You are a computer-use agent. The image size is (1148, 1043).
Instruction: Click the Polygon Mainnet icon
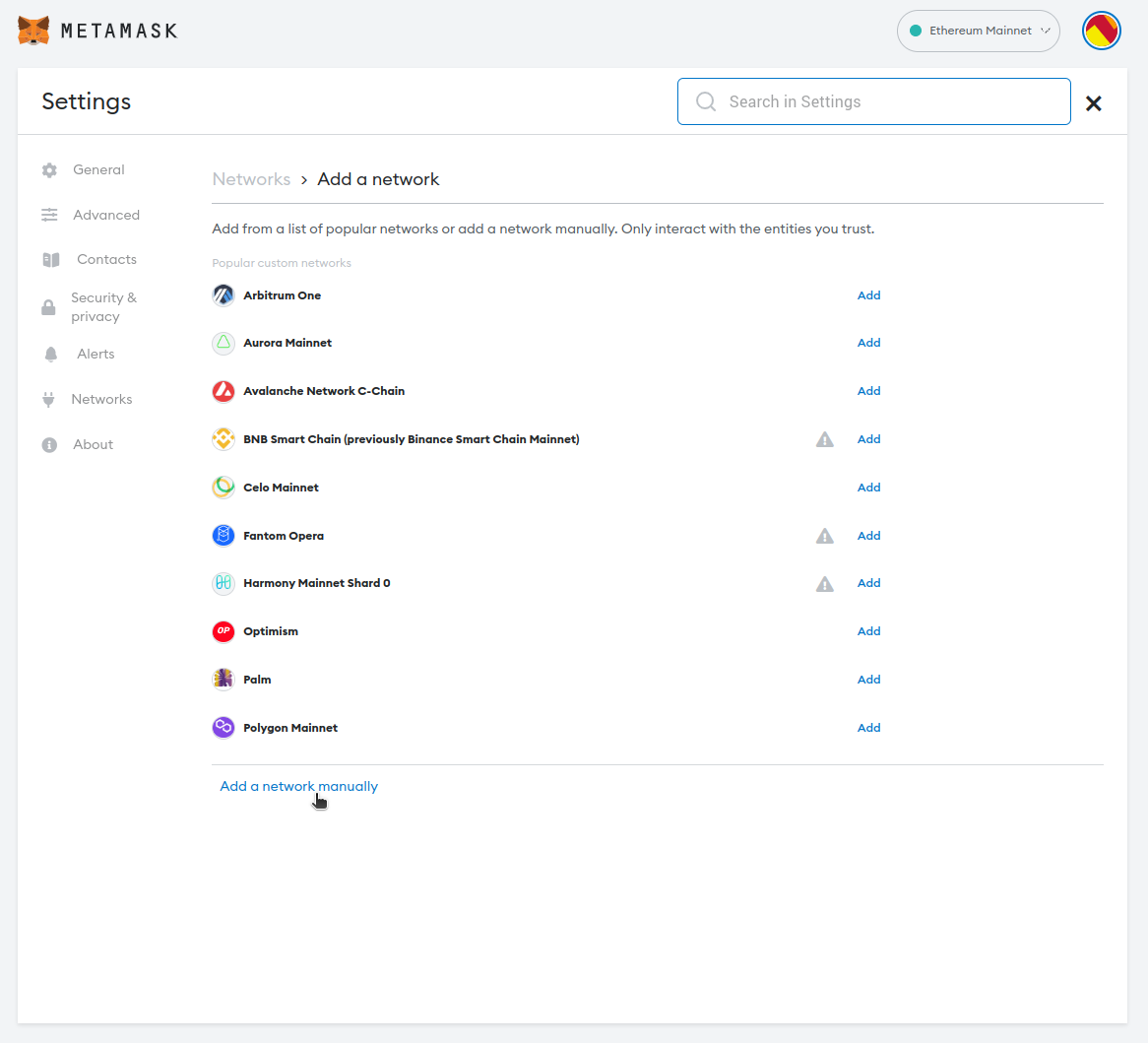(x=223, y=728)
